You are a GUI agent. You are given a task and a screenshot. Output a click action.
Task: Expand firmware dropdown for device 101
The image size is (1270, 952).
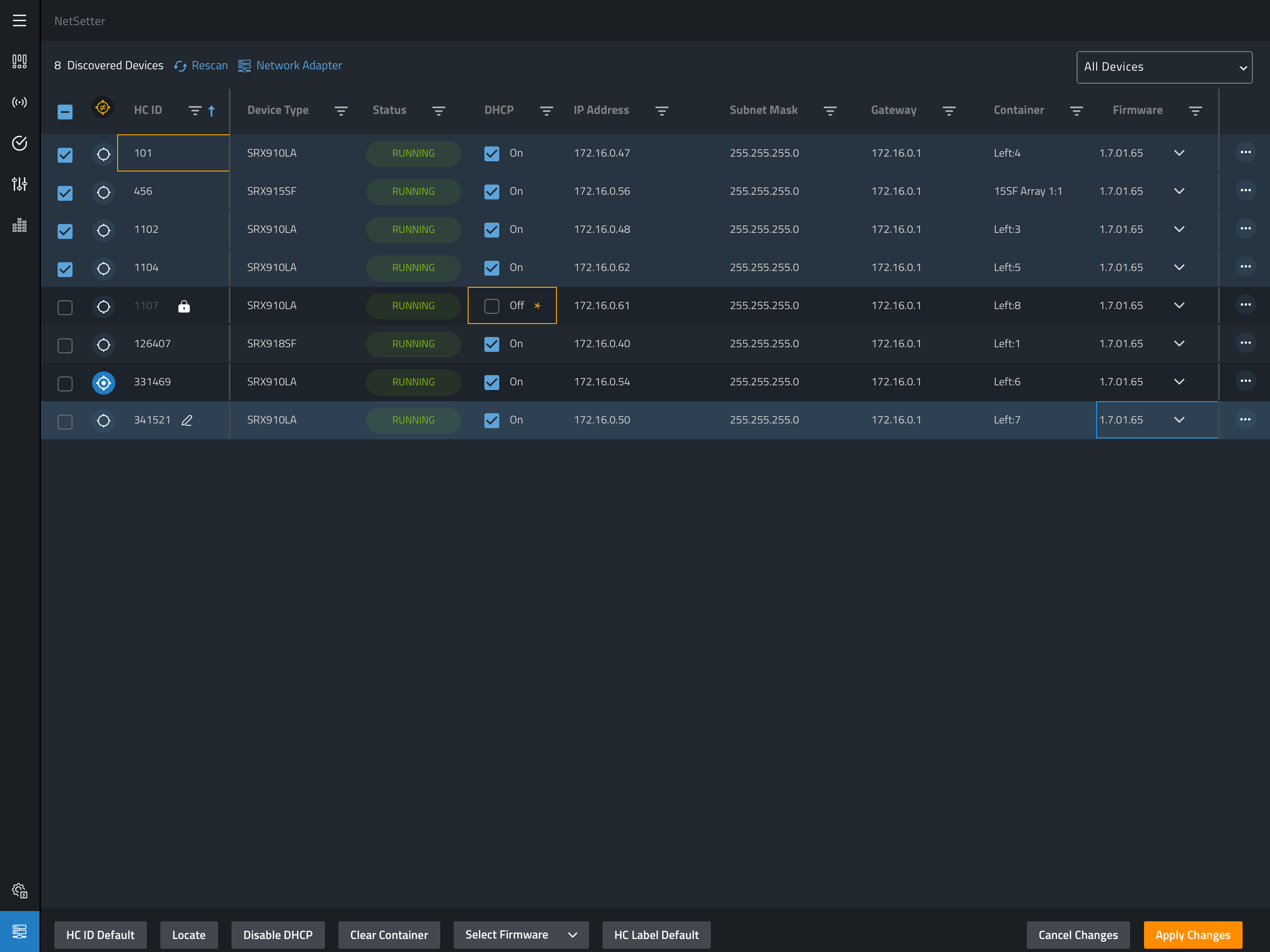tap(1179, 153)
